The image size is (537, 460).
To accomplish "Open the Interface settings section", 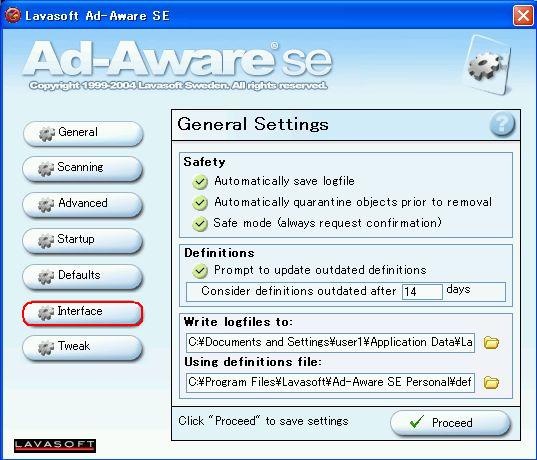I will click(83, 313).
